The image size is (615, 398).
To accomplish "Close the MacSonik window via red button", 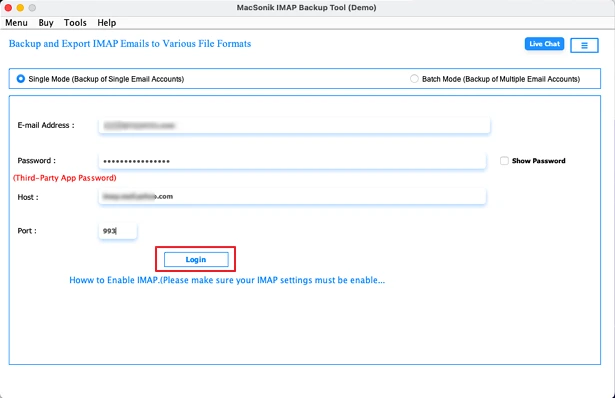I will coord(8,7).
